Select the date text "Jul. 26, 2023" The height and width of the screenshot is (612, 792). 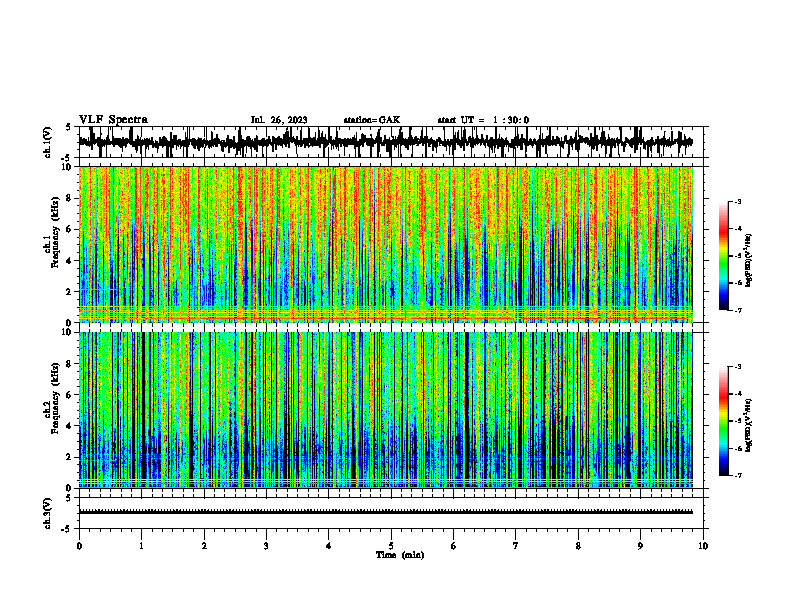click(279, 120)
